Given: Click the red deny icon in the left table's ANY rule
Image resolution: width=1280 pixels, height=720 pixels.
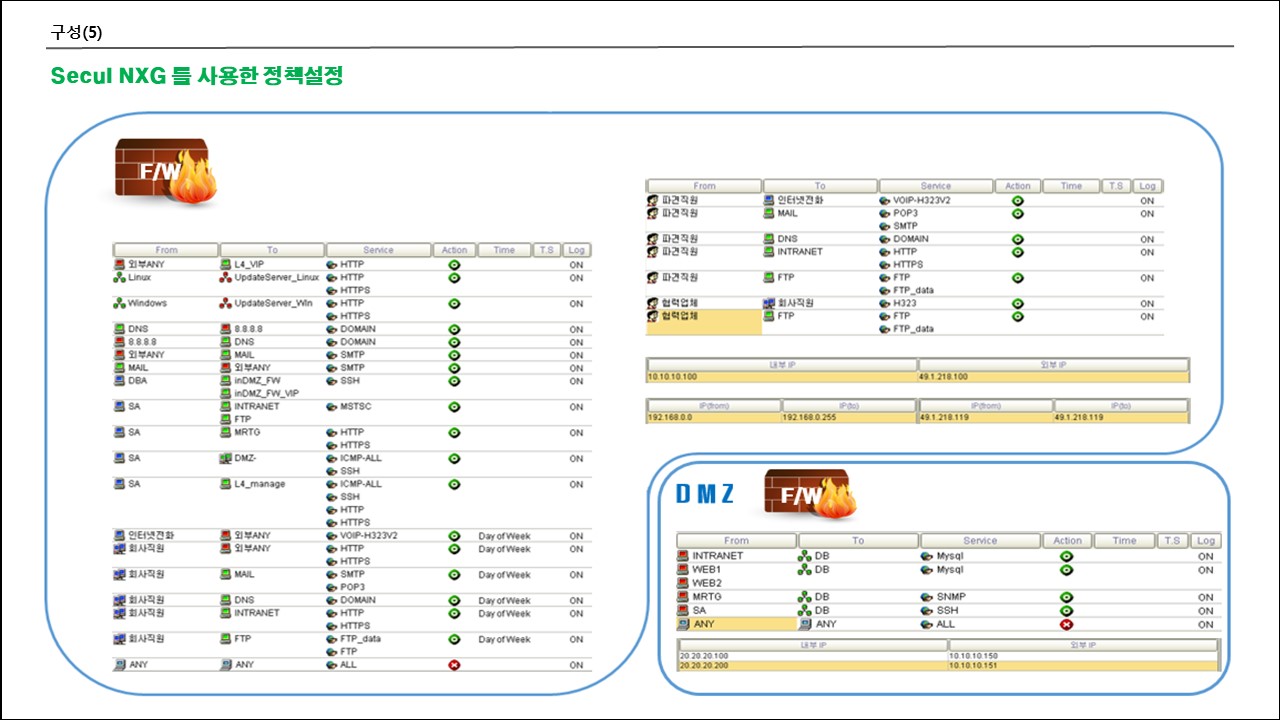Looking at the screenshot, I should pyautogui.click(x=454, y=665).
